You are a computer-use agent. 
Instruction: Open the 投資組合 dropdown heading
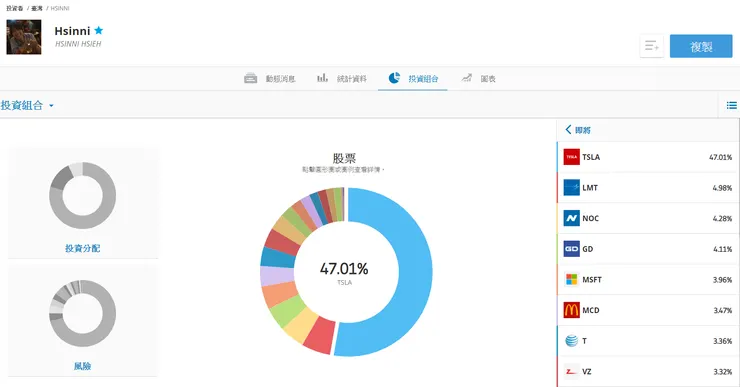(x=27, y=105)
